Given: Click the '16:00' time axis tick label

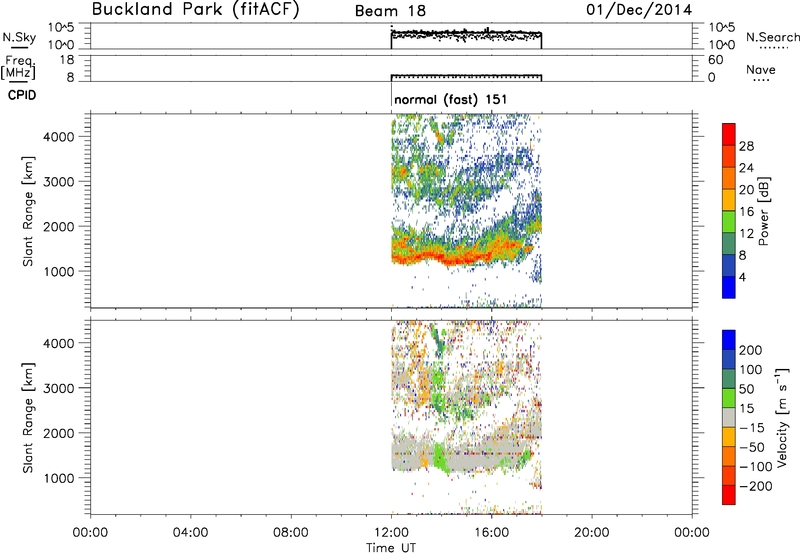Looking at the screenshot, I should click(x=491, y=533).
